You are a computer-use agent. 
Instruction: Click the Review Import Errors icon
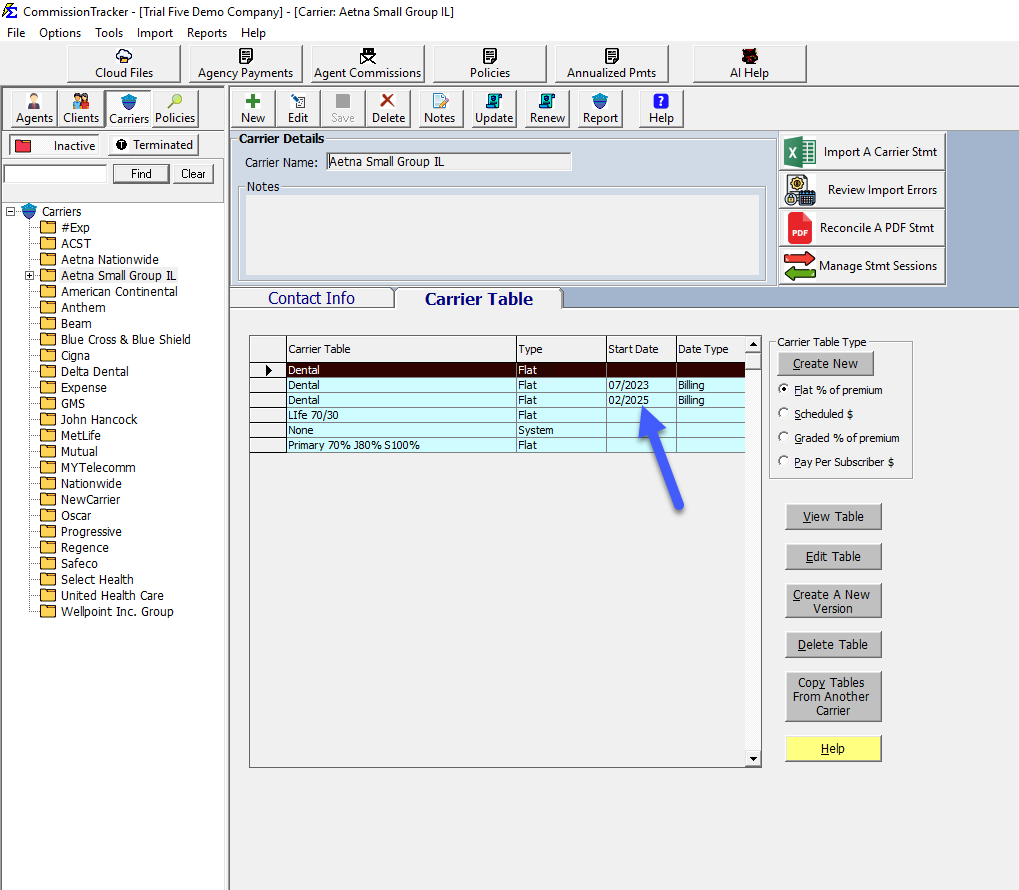tap(861, 189)
